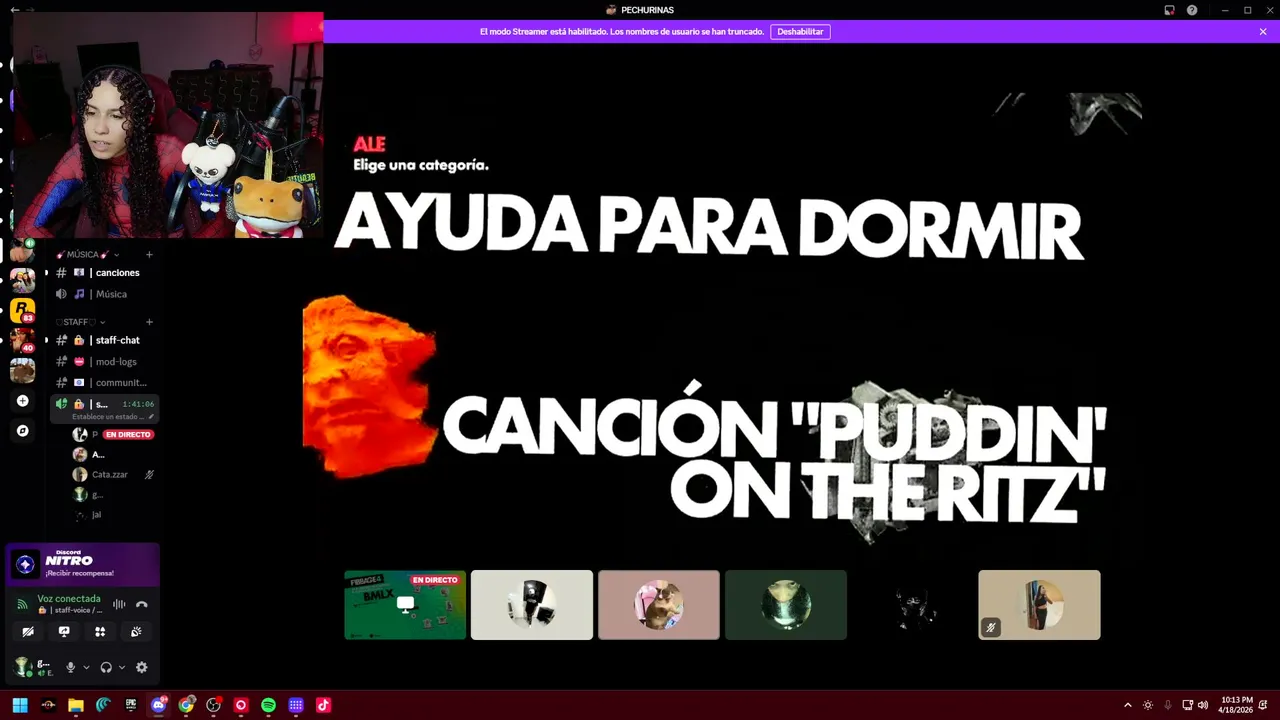This screenshot has width=1280, height=720.
Task: Click the share screen button
Action: pyautogui.click(x=64, y=632)
